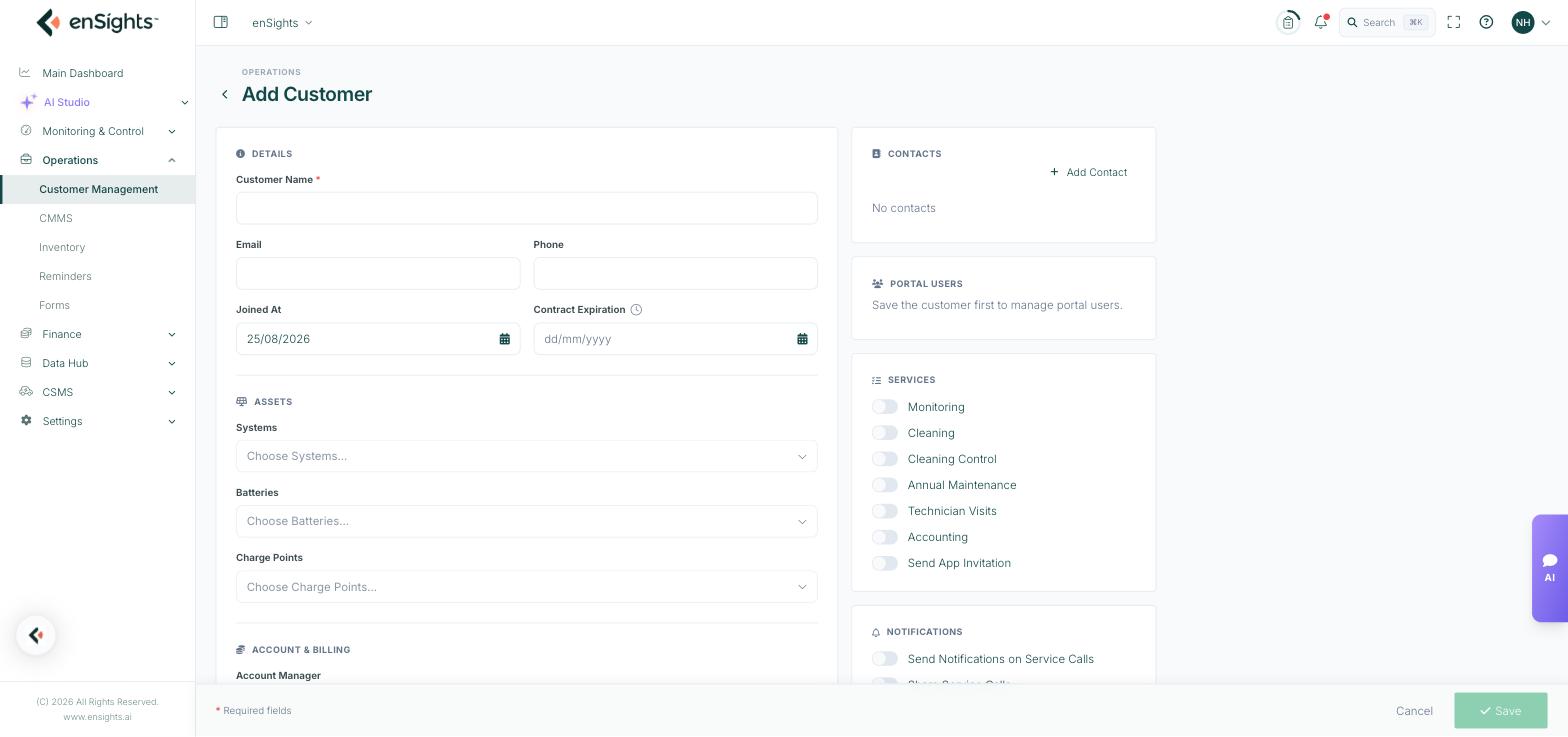
Task: Click the Search box in header
Action: 1387,22
